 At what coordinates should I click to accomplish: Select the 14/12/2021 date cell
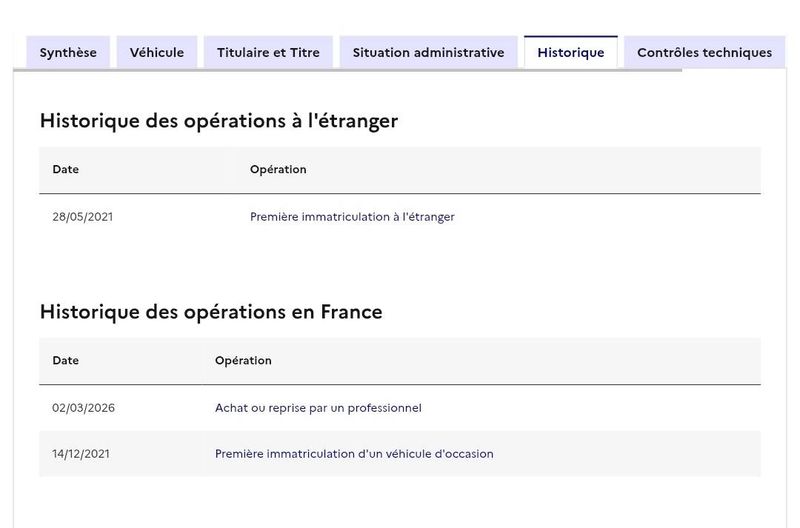[81, 454]
